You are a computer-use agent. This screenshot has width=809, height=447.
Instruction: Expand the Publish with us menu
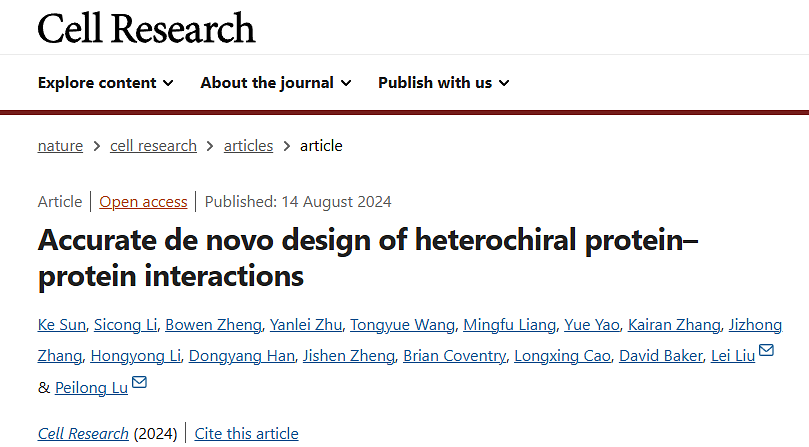click(x=443, y=83)
